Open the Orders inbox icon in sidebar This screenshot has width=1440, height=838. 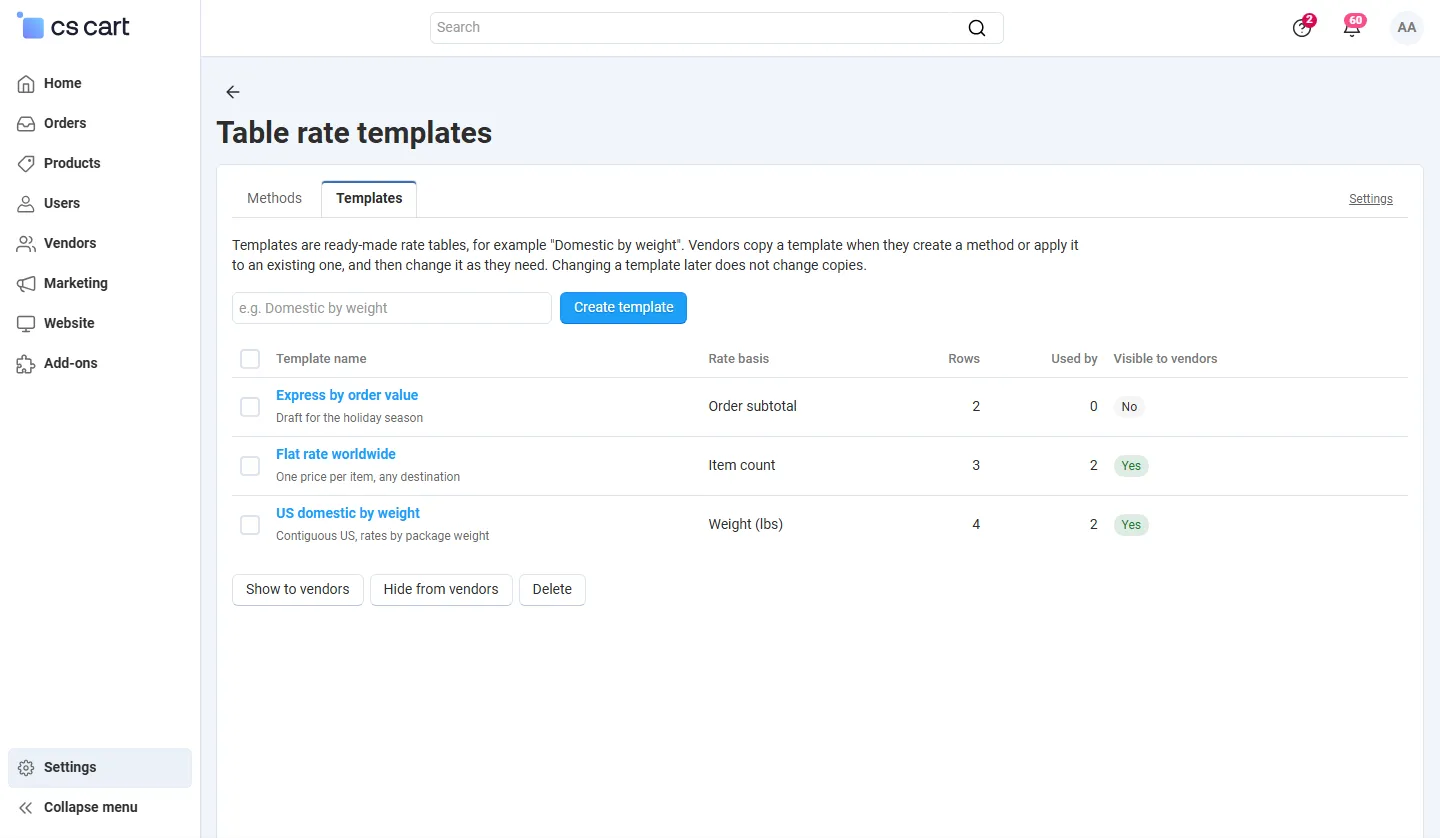point(26,124)
